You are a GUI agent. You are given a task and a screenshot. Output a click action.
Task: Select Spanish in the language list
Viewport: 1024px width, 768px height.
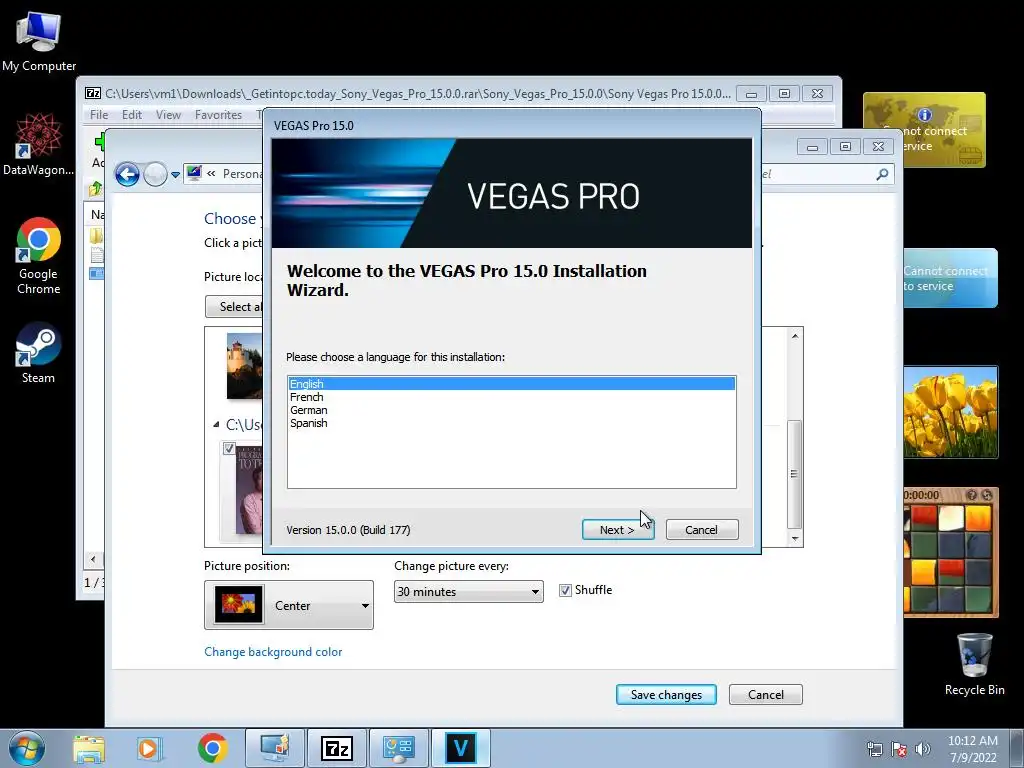pyautogui.click(x=511, y=423)
